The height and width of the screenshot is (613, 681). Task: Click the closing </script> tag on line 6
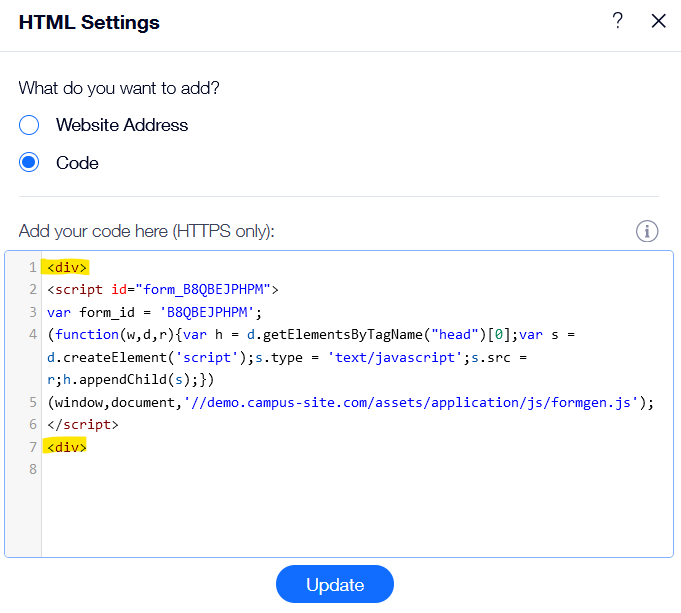(x=83, y=424)
